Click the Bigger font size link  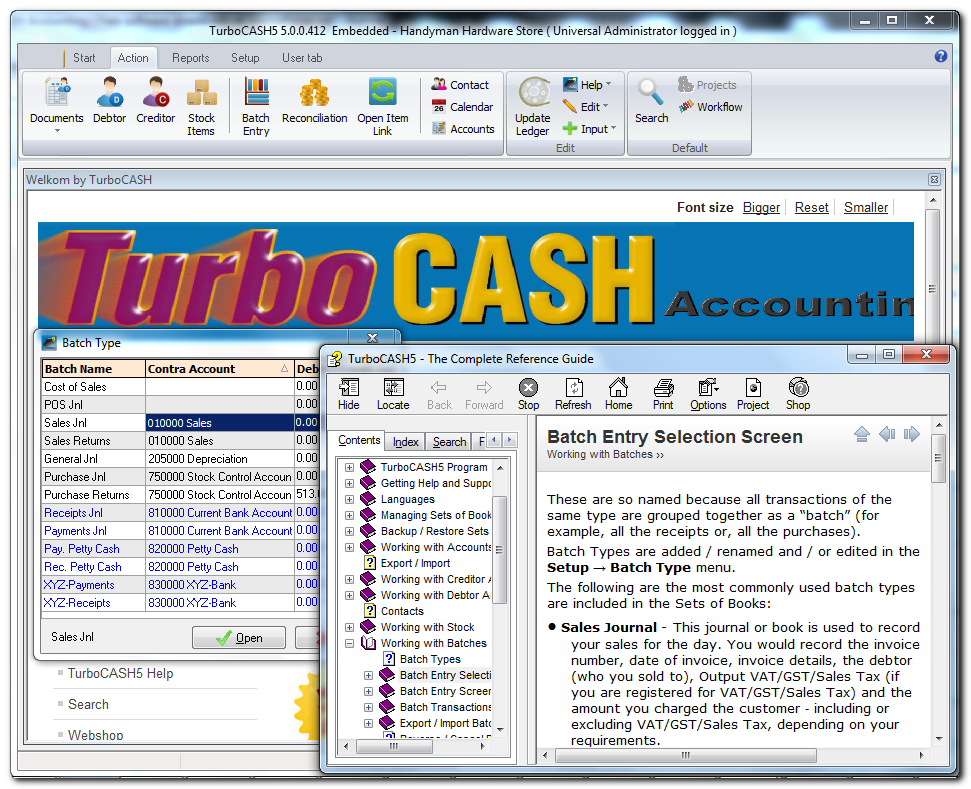pos(761,207)
